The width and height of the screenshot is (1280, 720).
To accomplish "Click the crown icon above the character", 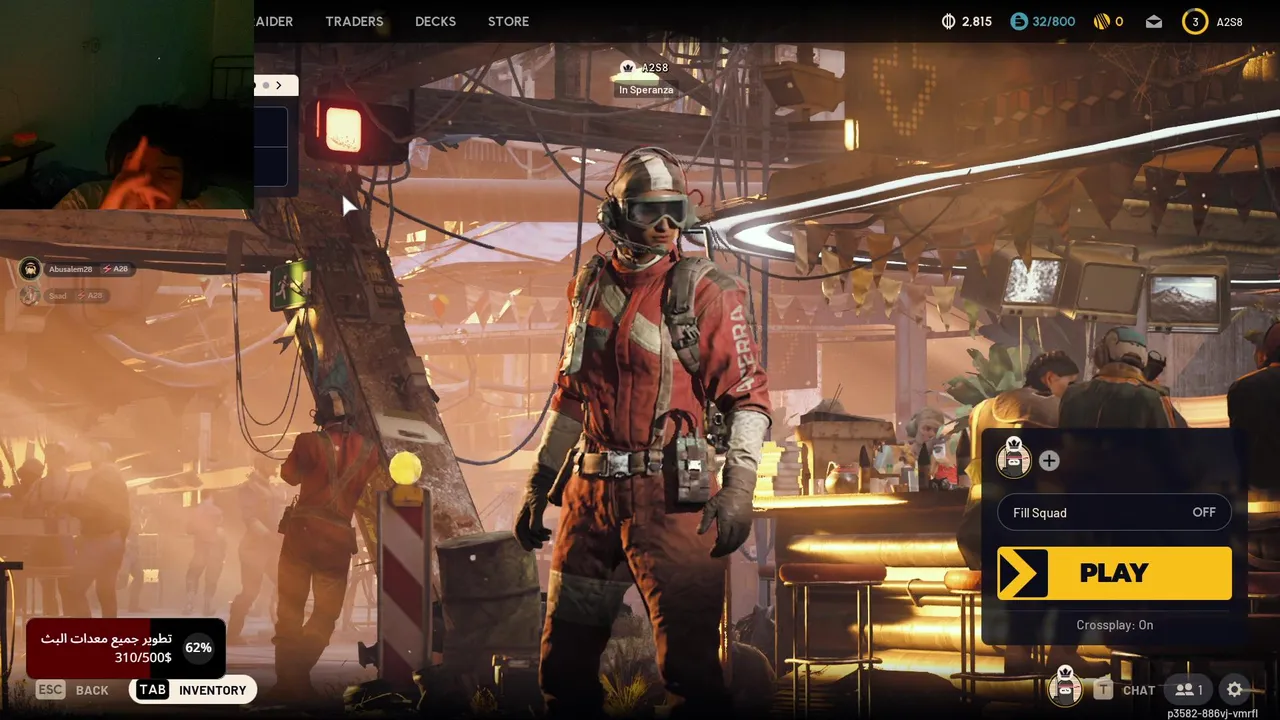I will pyautogui.click(x=628, y=67).
